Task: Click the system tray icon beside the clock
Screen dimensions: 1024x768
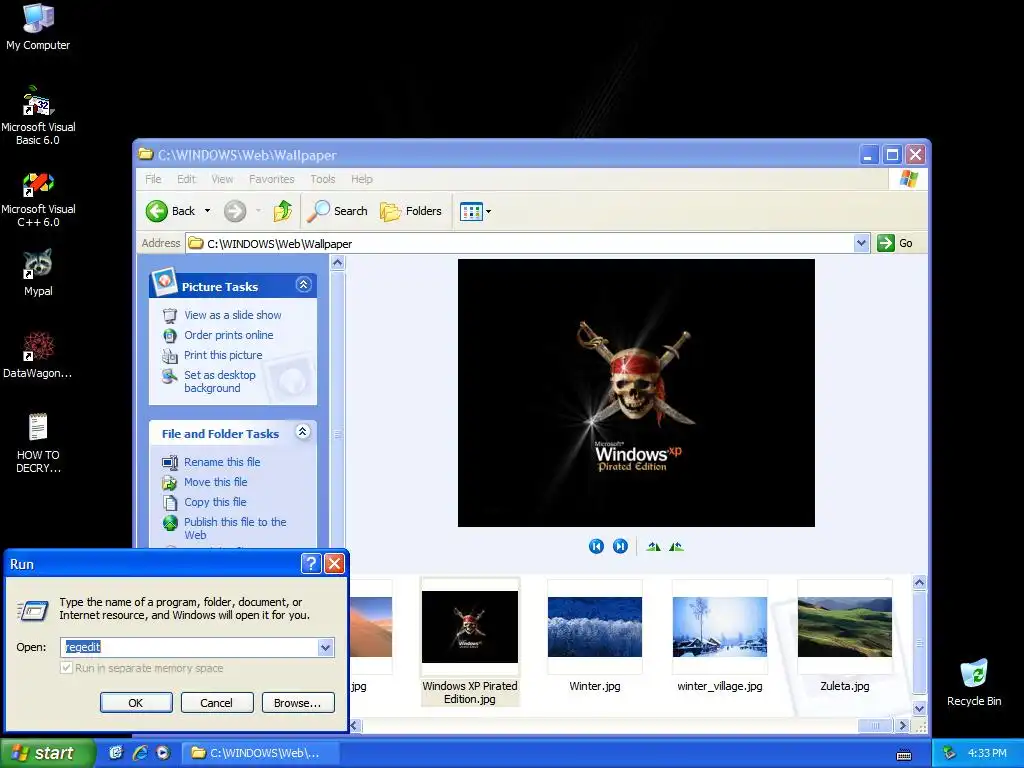Action: 950,753
